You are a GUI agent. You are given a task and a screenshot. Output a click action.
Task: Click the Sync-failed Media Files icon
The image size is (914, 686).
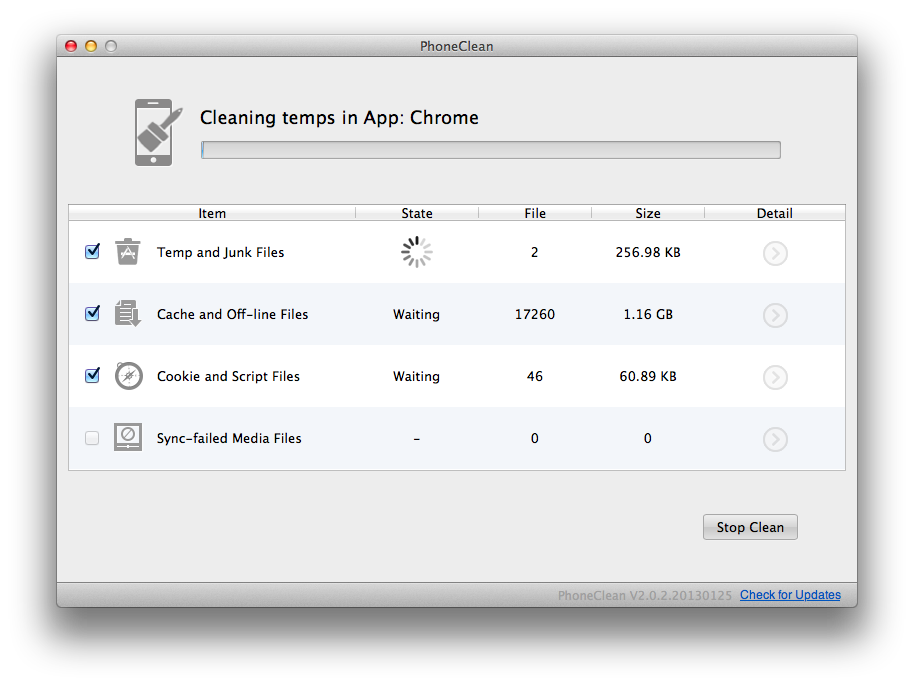(128, 438)
